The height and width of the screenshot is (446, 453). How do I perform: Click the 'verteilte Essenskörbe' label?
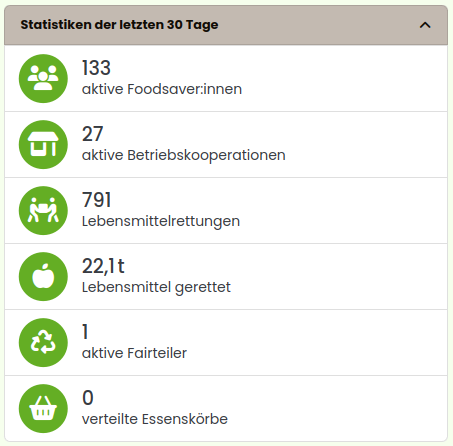click(155, 419)
